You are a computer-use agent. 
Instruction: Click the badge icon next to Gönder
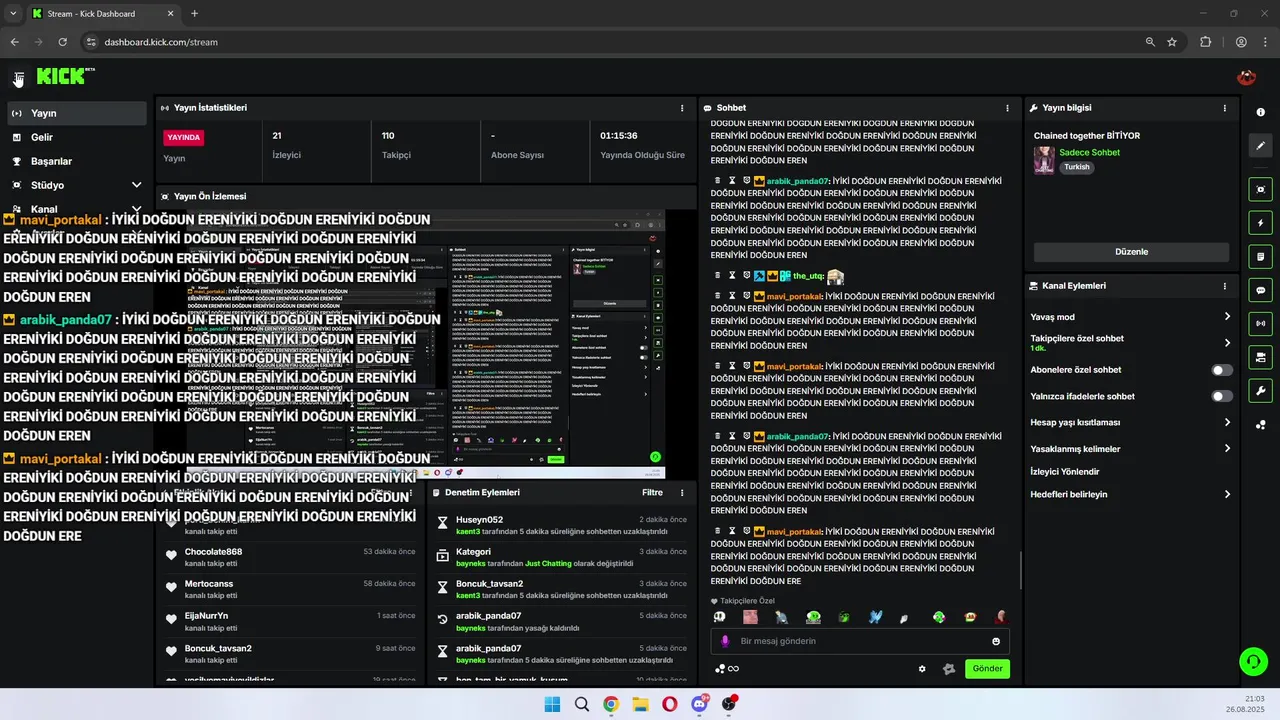pos(949,669)
